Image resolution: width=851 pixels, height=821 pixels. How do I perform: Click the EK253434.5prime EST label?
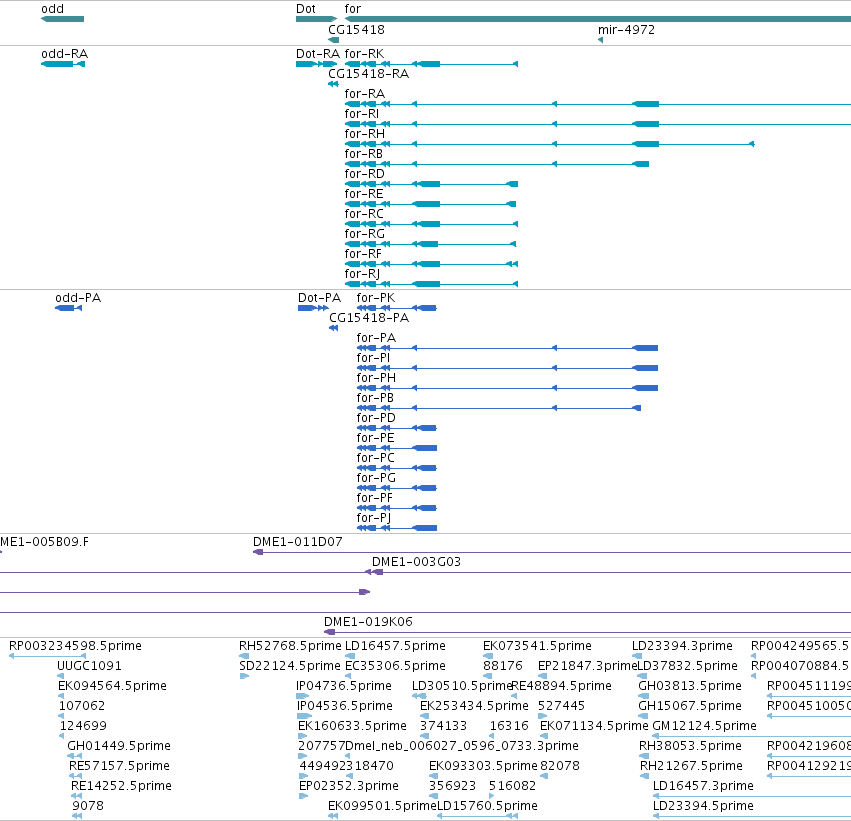click(474, 706)
